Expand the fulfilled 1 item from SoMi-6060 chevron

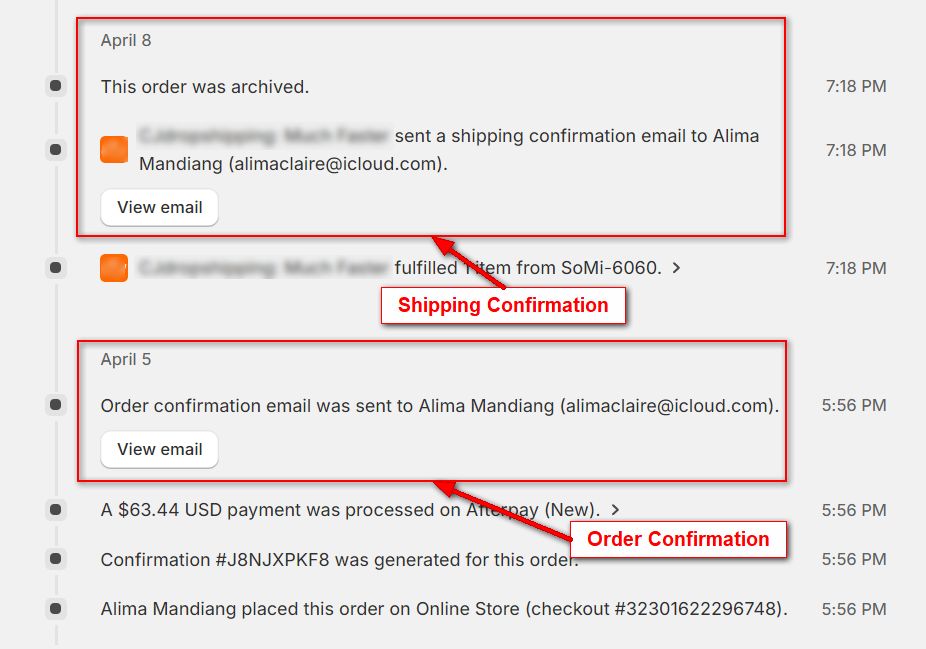coord(677,268)
